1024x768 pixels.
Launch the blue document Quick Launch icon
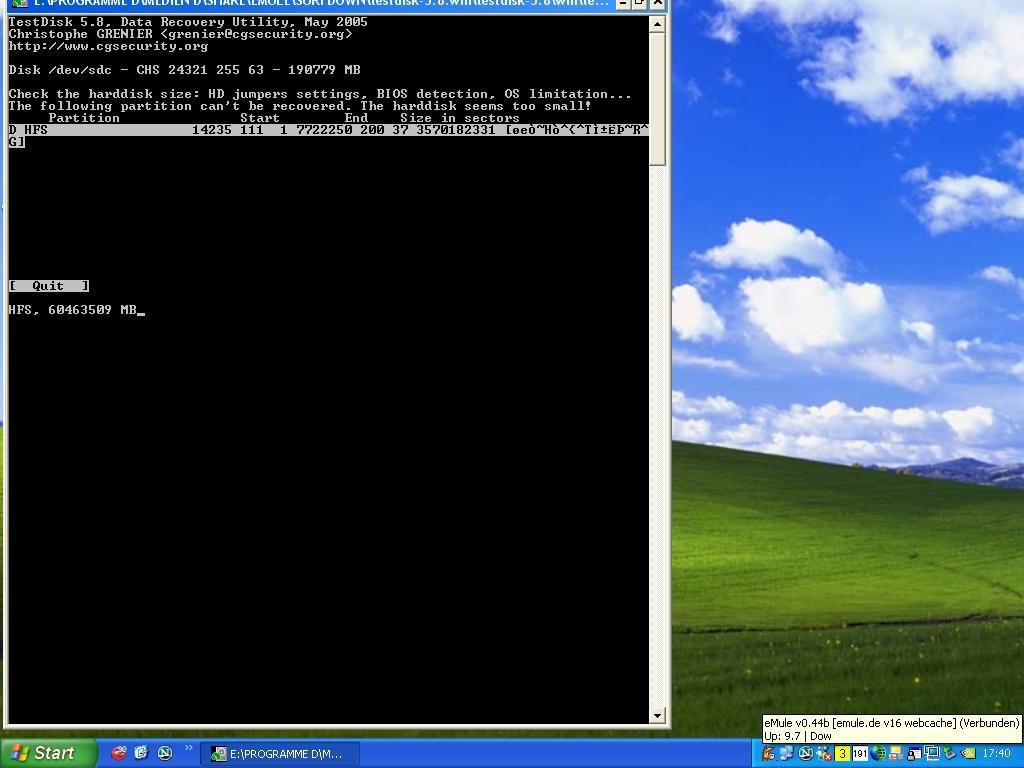[x=142, y=753]
